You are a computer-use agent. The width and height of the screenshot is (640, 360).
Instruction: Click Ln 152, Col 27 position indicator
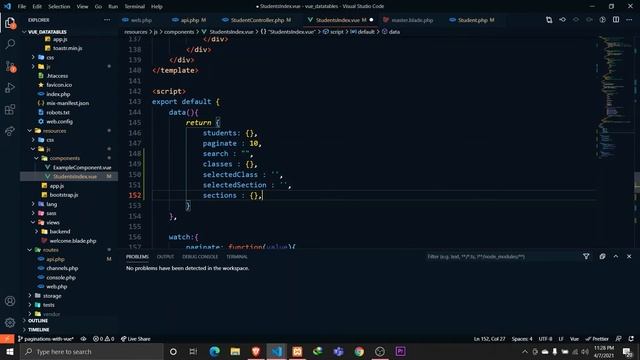click(x=489, y=339)
